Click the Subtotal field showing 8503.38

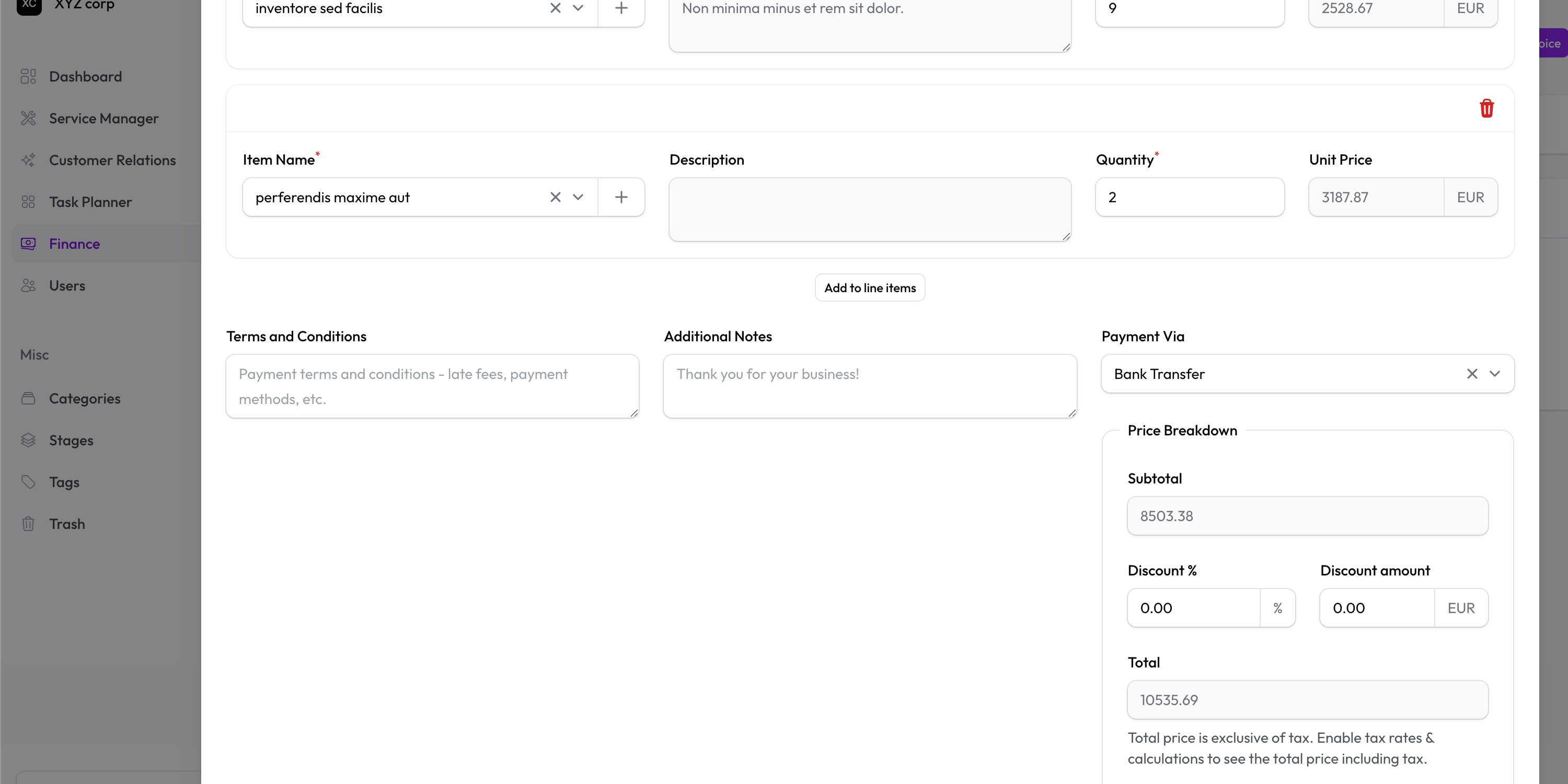[x=1308, y=516]
